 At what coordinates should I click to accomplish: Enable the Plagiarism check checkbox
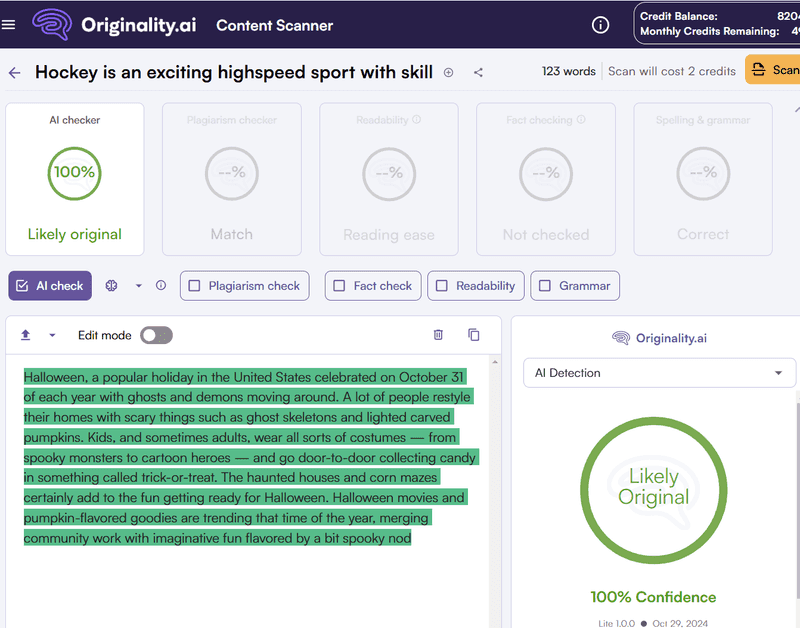pos(194,286)
